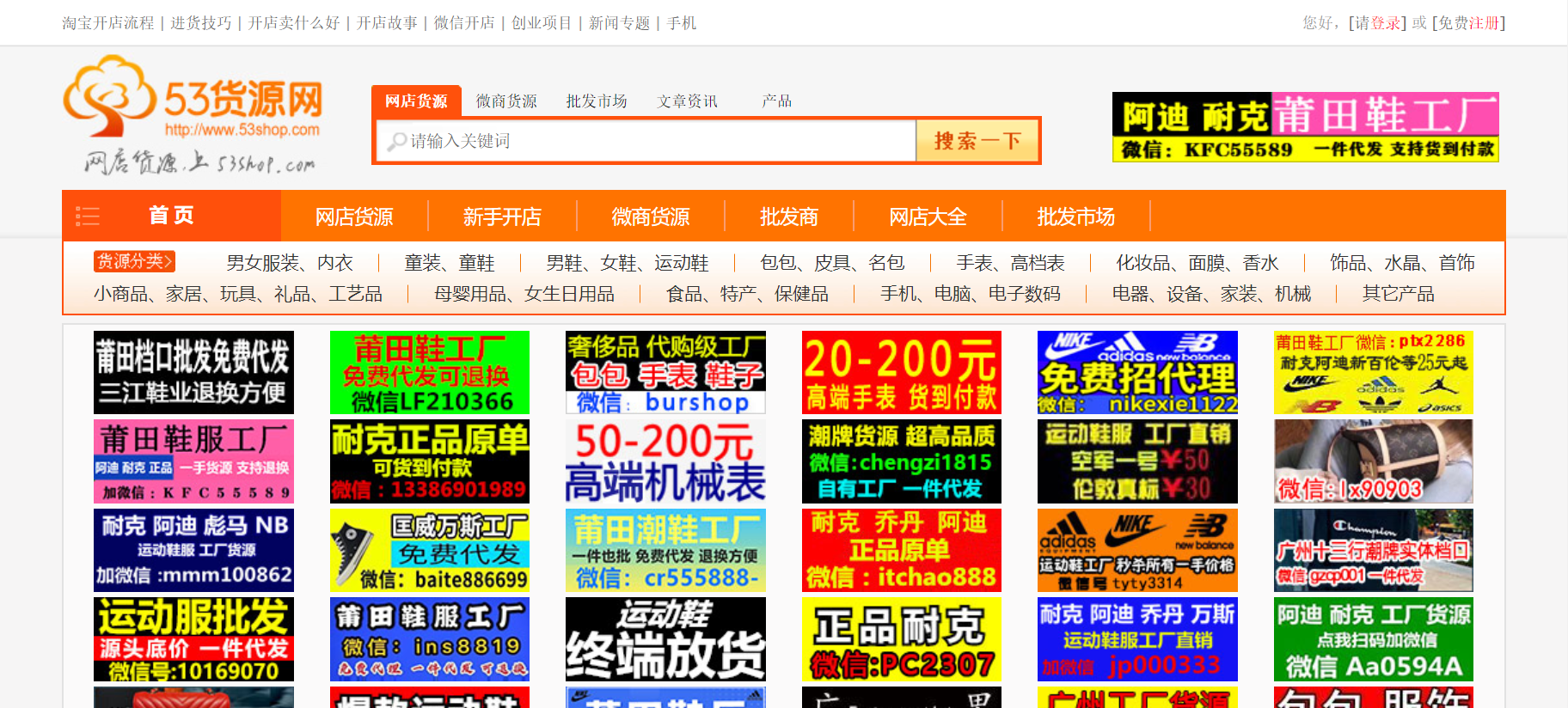1568x708 pixels.
Task: Select the 文章资讯 search tab
Action: [x=687, y=101]
